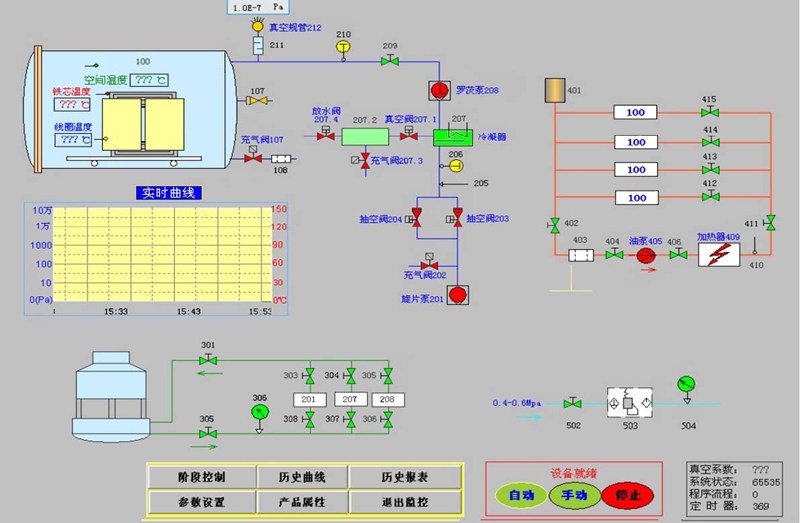Click the yellow valve 107 on tank
Viewport: 800px width, 523px height.
click(258, 101)
